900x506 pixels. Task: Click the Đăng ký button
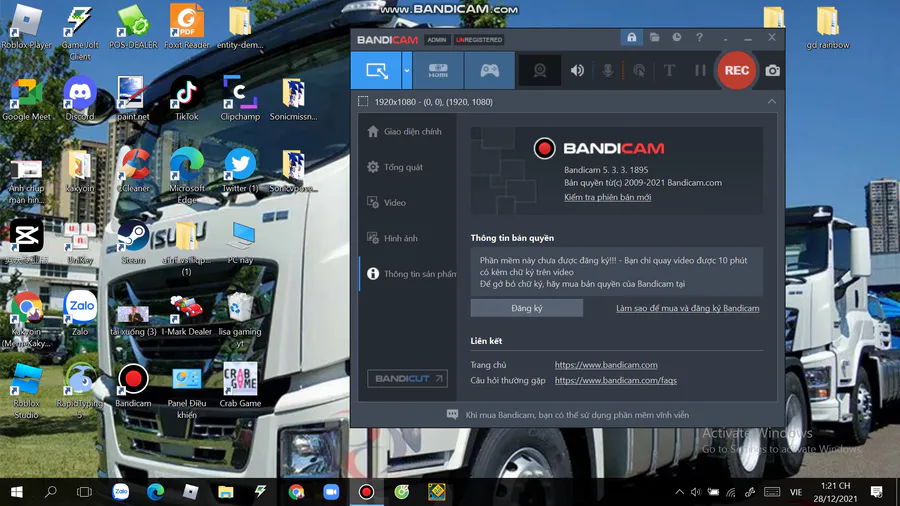point(526,308)
